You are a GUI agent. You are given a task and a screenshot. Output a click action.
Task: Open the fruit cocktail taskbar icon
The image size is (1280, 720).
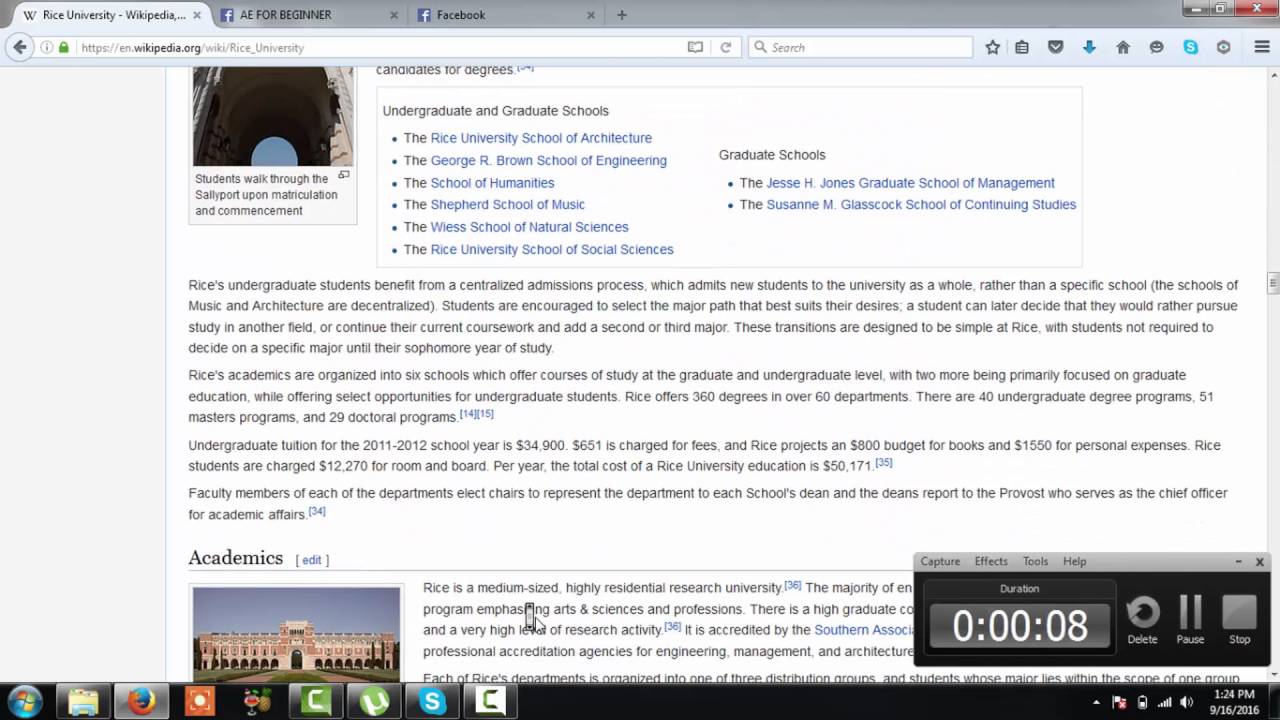(258, 701)
